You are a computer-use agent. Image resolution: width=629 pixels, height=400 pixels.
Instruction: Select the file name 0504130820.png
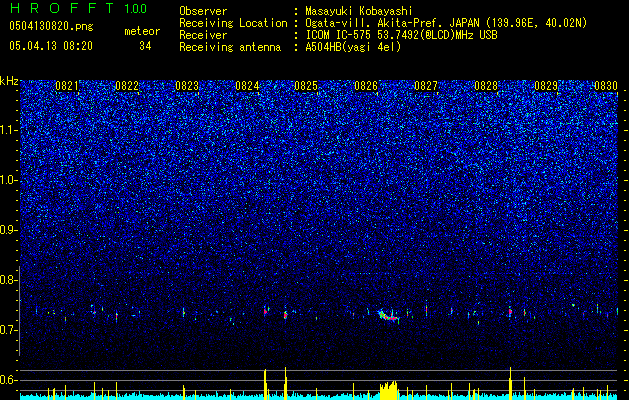tap(51, 27)
